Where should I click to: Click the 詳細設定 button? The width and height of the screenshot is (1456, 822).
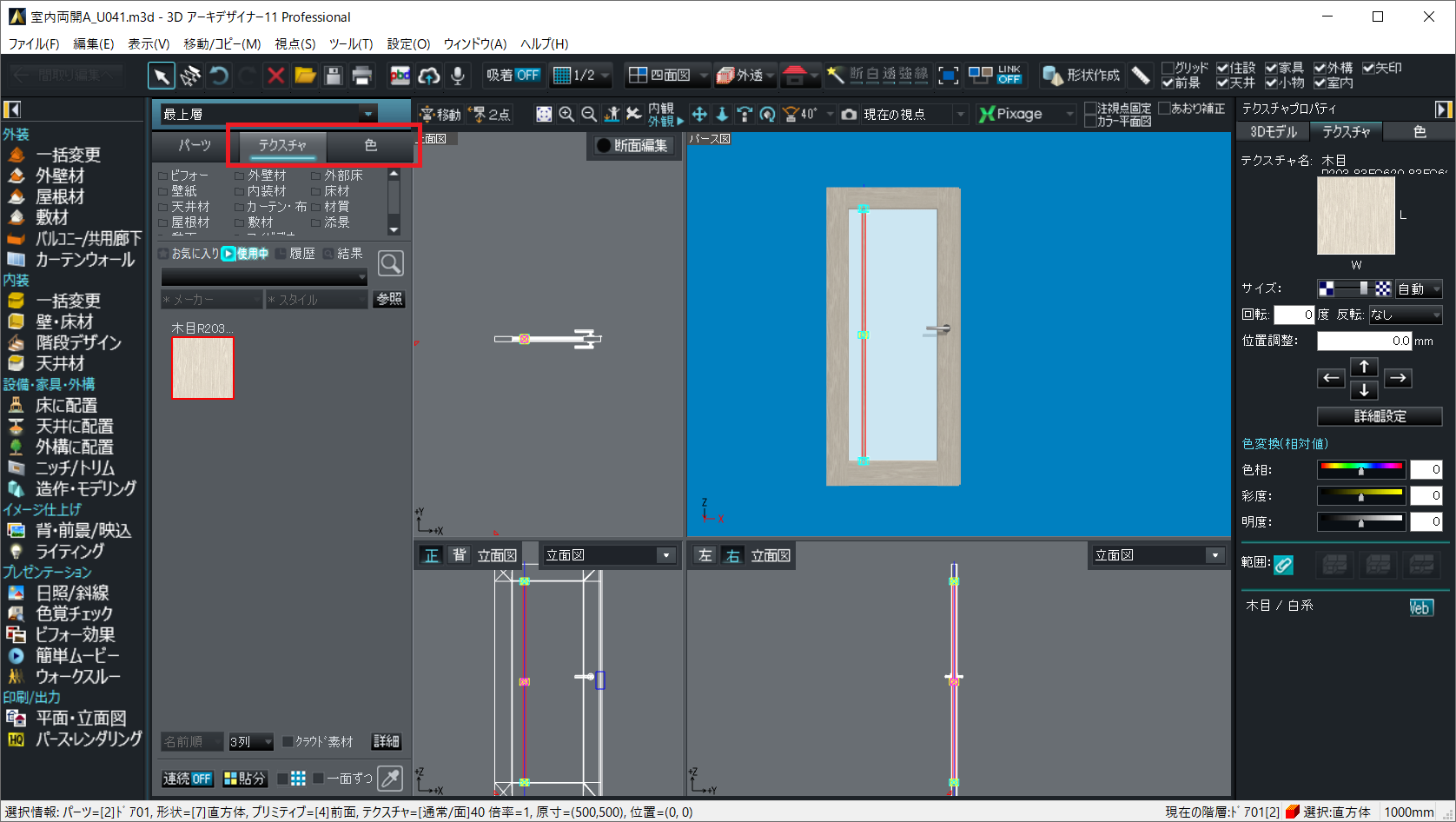1380,416
